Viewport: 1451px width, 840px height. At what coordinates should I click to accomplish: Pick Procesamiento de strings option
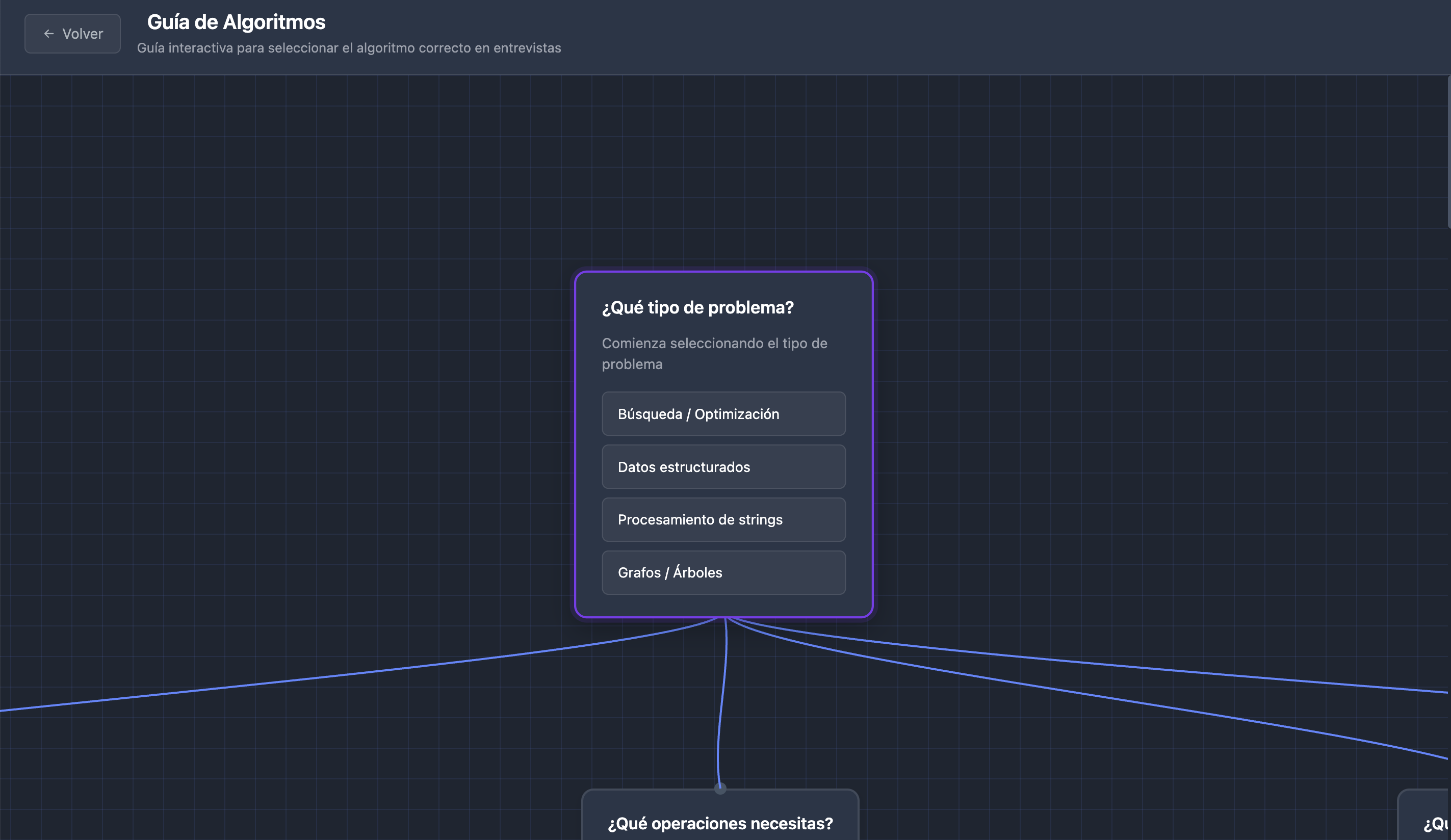[x=723, y=519]
